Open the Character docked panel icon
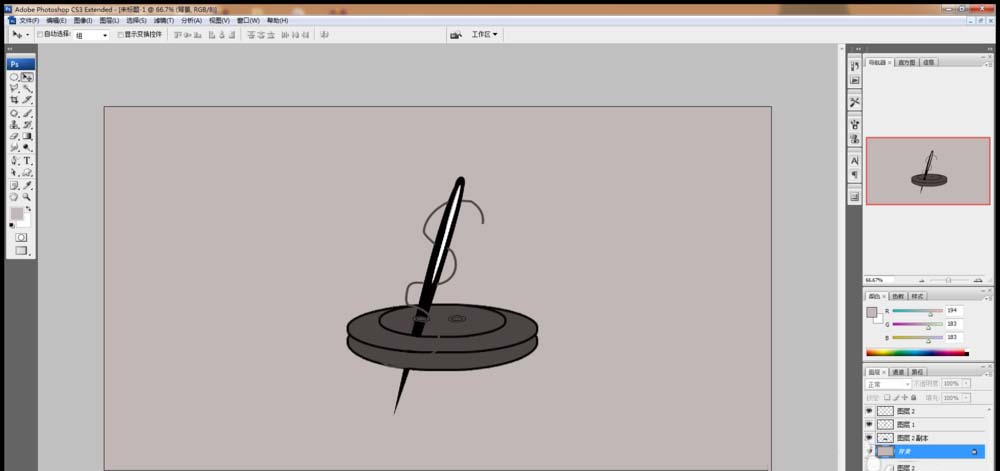The height and width of the screenshot is (471, 1000). [x=855, y=161]
